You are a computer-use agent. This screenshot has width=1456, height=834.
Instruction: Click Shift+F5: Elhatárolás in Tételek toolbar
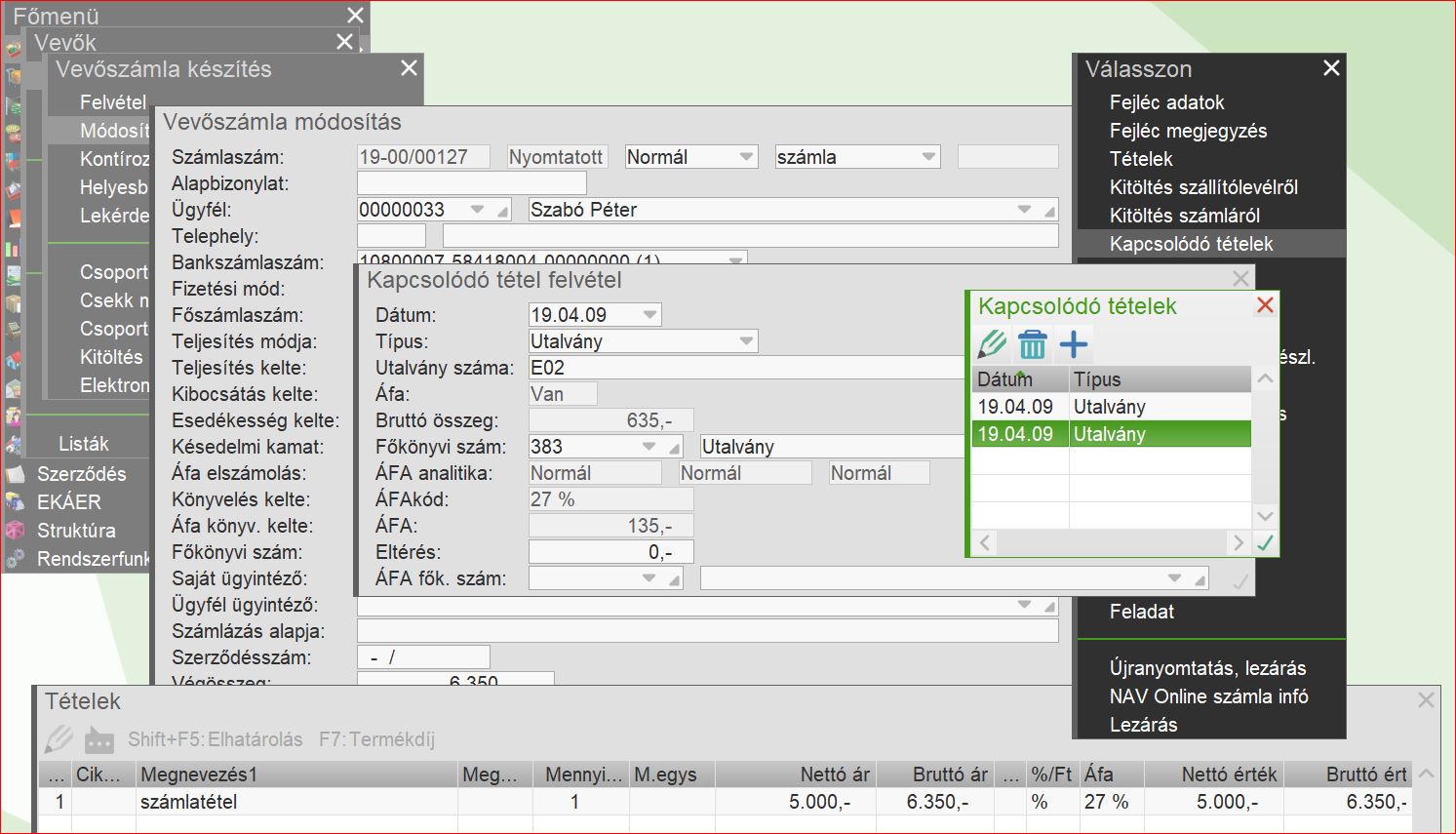(x=215, y=739)
